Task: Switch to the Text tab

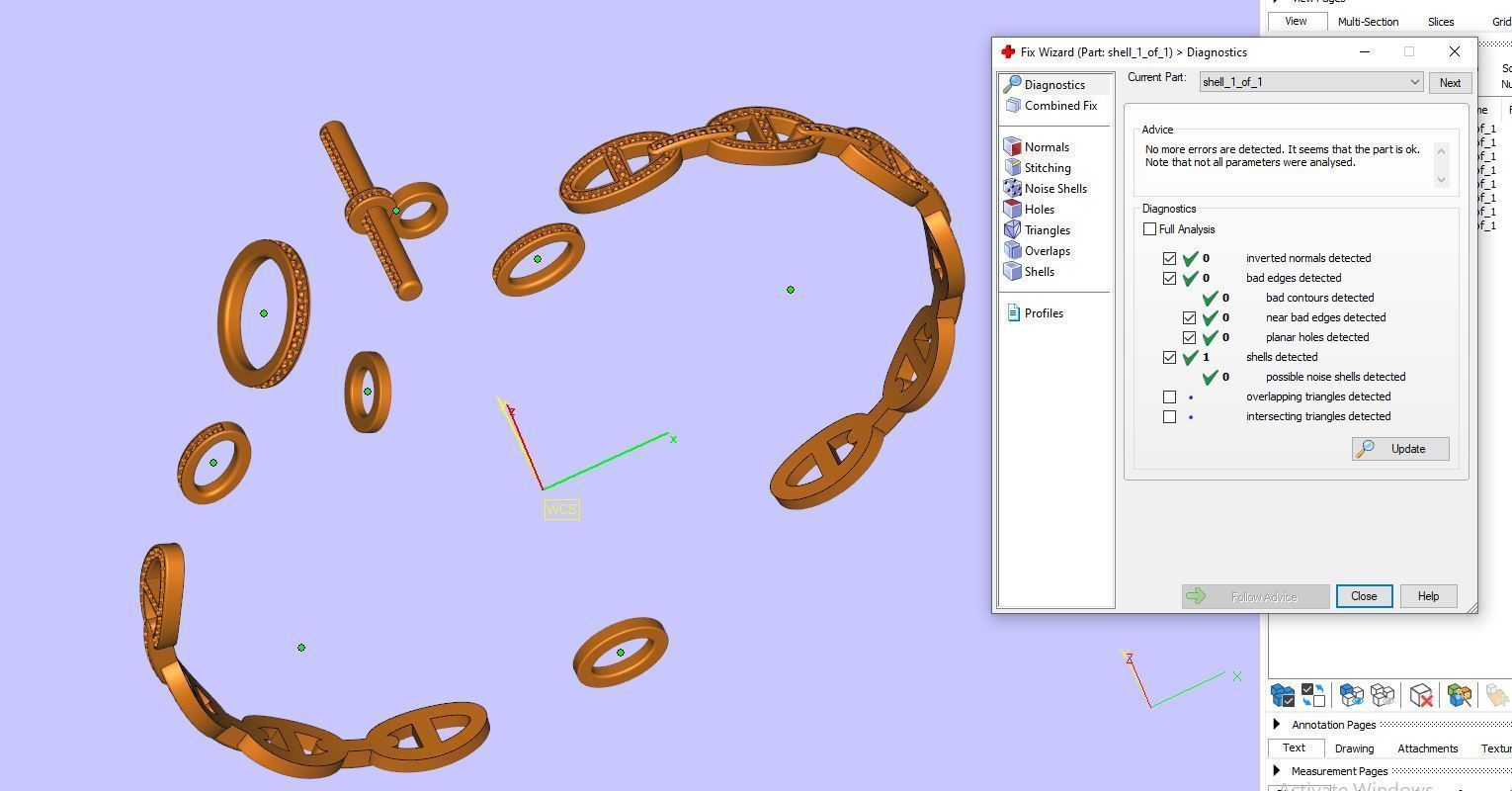Action: [1294, 747]
